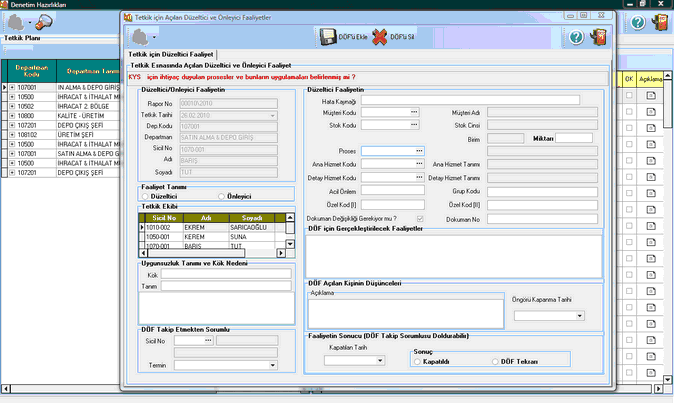Click Tetkik Ekibi scroll down arrow

pos(290,244)
